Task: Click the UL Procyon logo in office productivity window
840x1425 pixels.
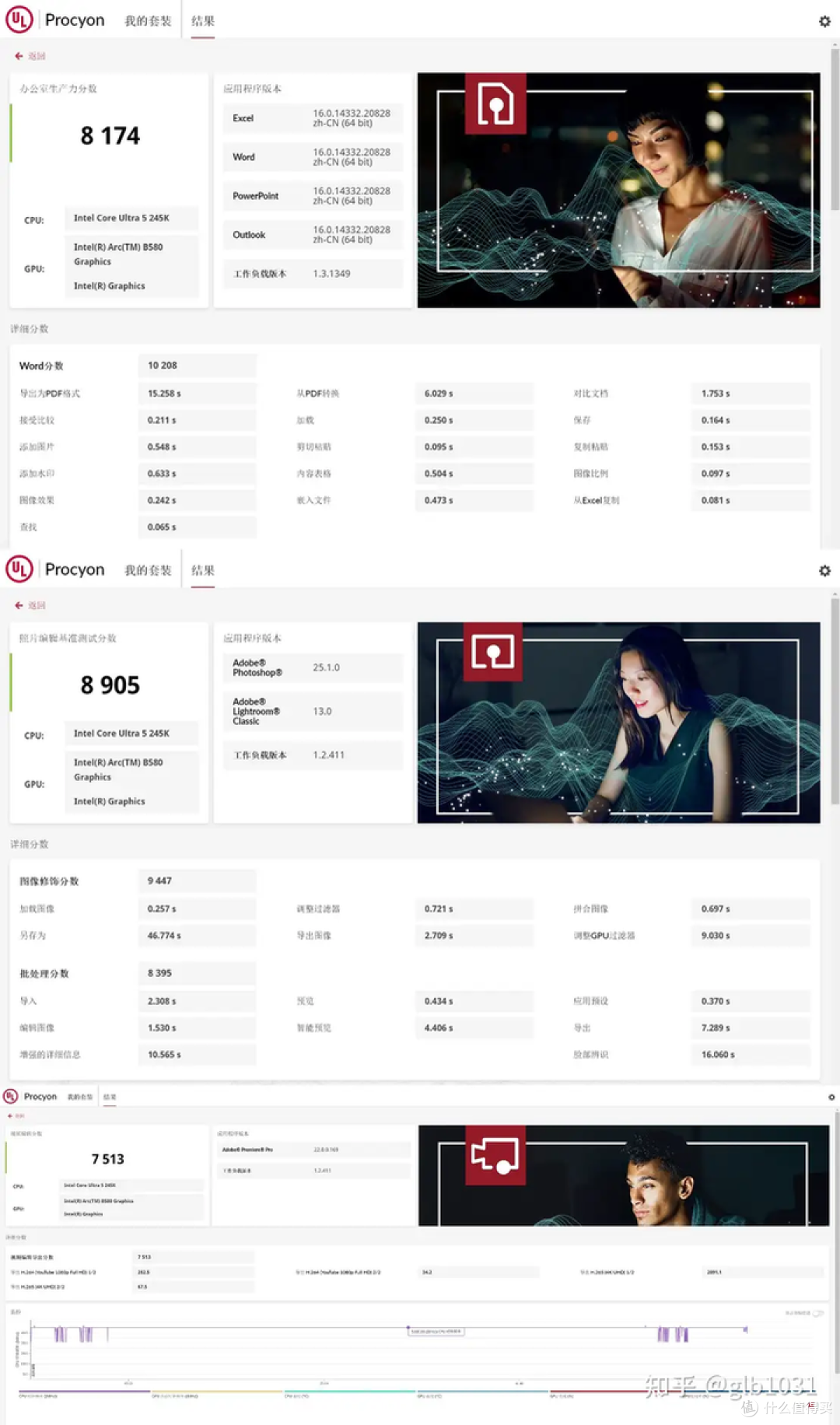Action: coord(55,20)
